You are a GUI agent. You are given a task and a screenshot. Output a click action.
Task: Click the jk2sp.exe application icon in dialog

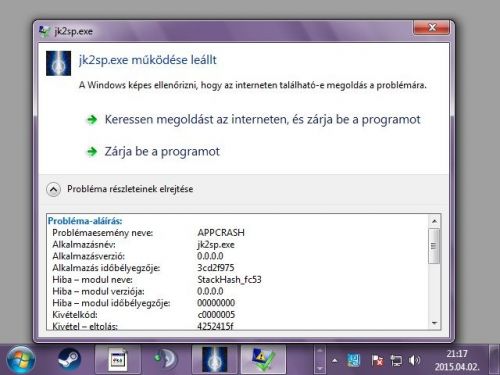coord(58,63)
